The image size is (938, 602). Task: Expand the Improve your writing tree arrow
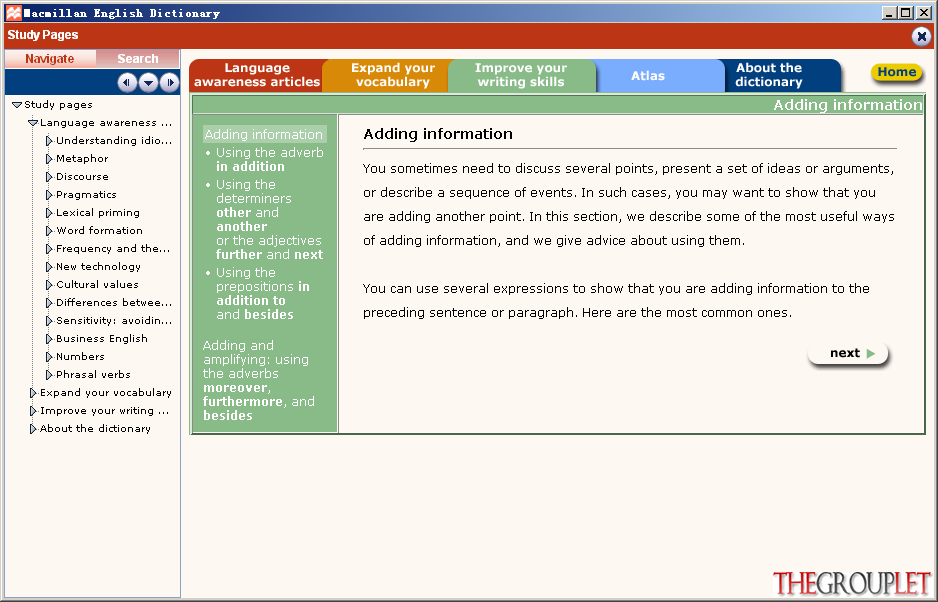33,411
